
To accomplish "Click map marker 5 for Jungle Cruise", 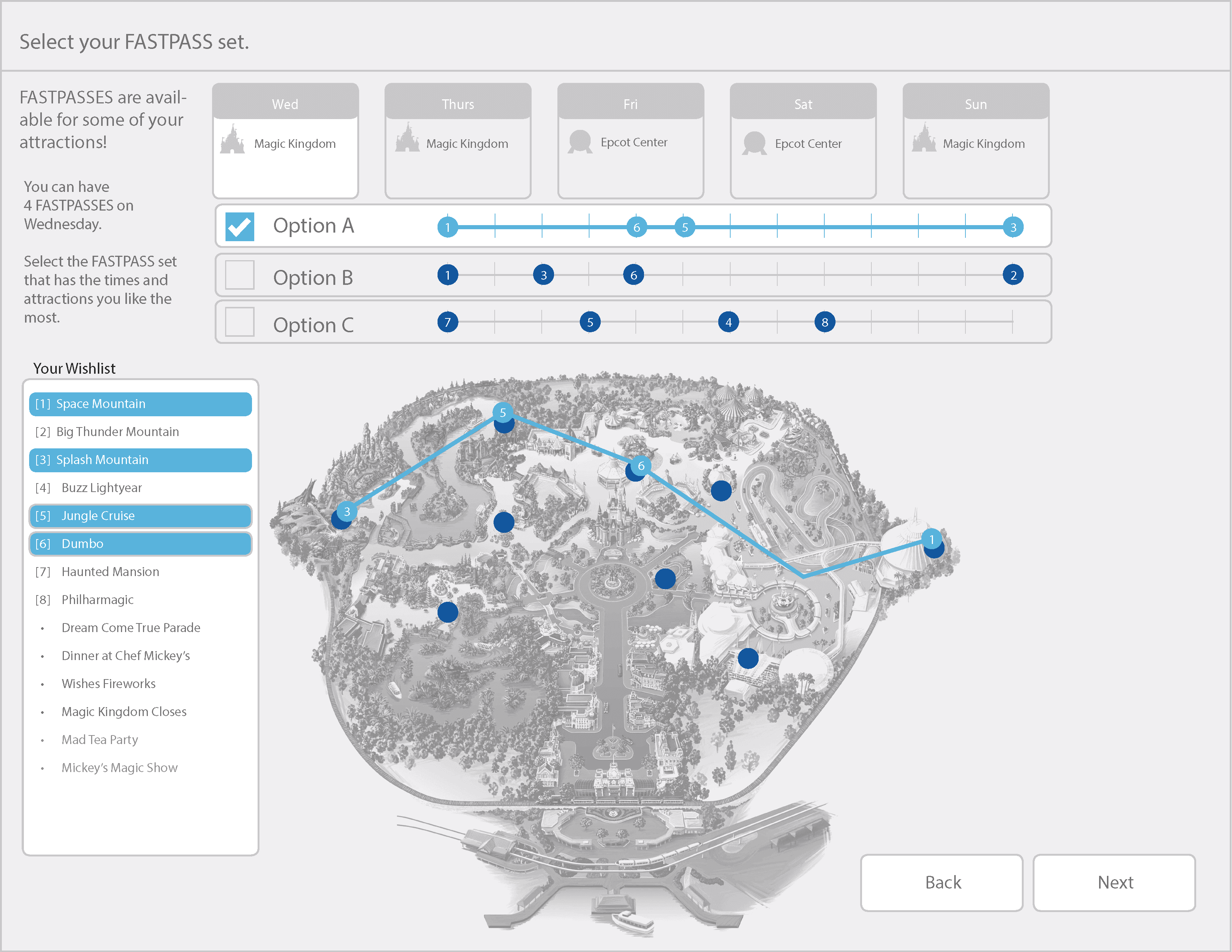I will pyautogui.click(x=503, y=413).
